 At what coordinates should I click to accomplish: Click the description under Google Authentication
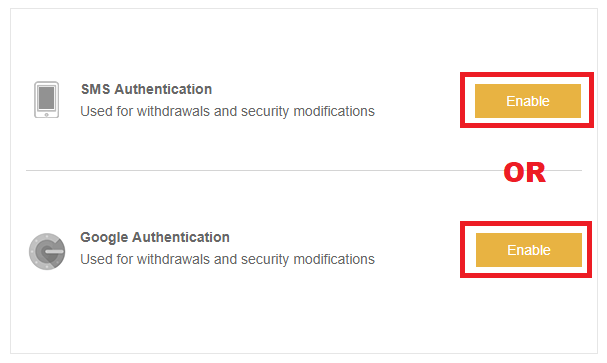coord(227,259)
